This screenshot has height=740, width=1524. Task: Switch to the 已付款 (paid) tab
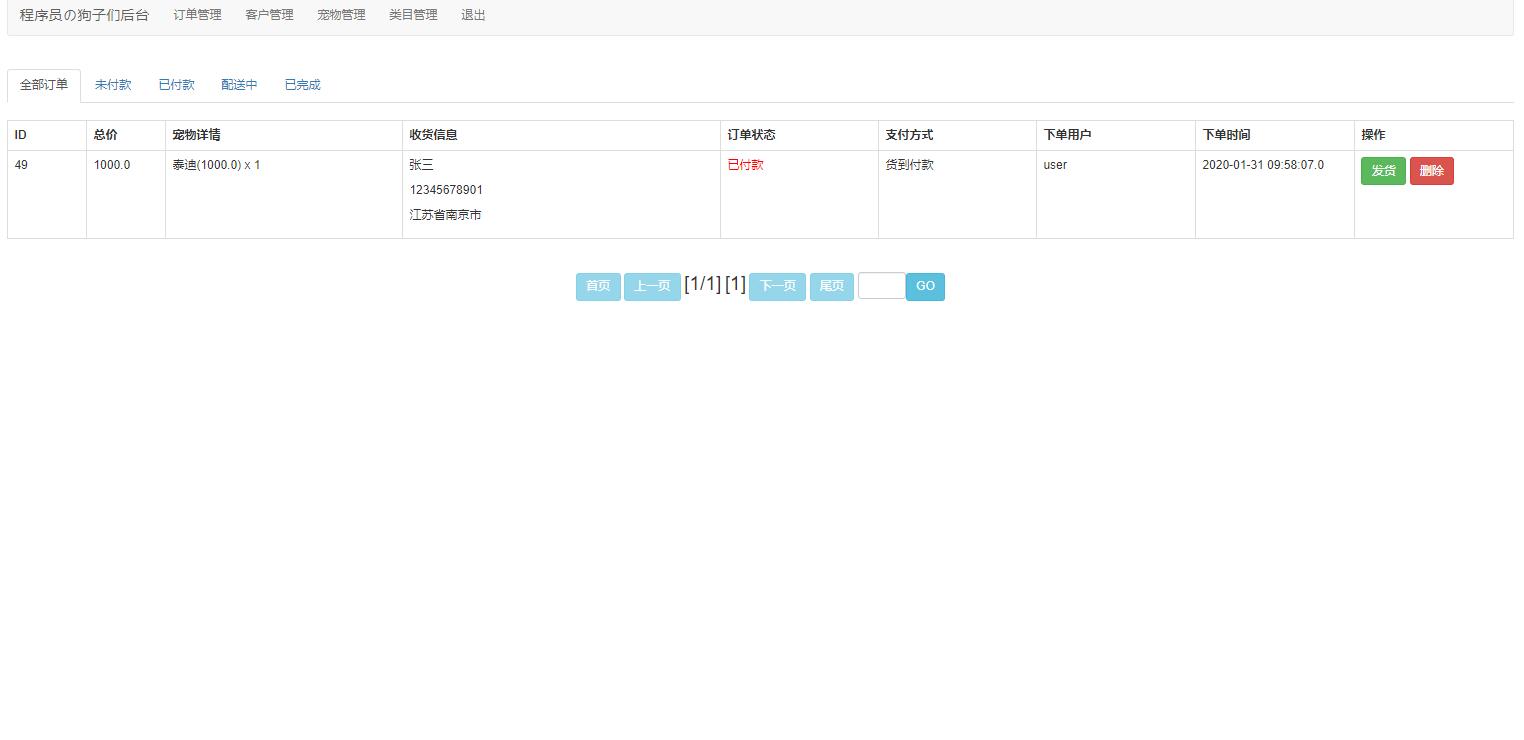click(x=176, y=85)
